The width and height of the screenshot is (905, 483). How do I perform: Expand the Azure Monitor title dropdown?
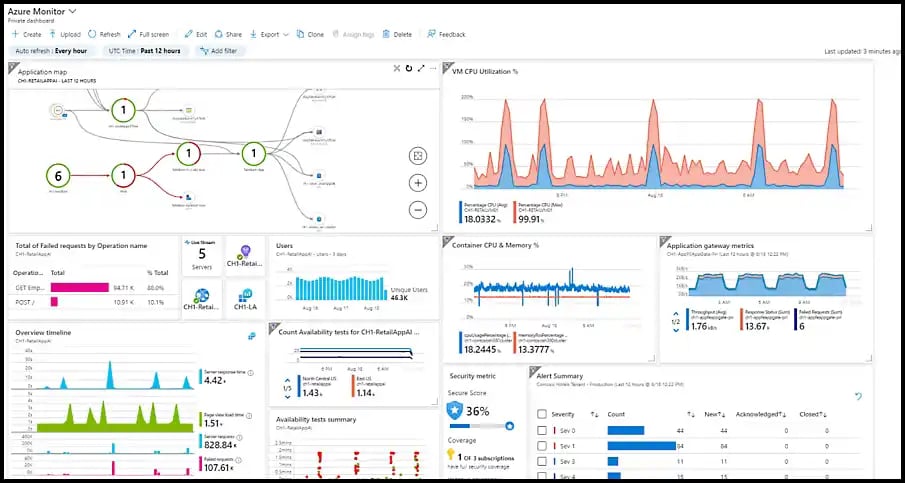(72, 10)
